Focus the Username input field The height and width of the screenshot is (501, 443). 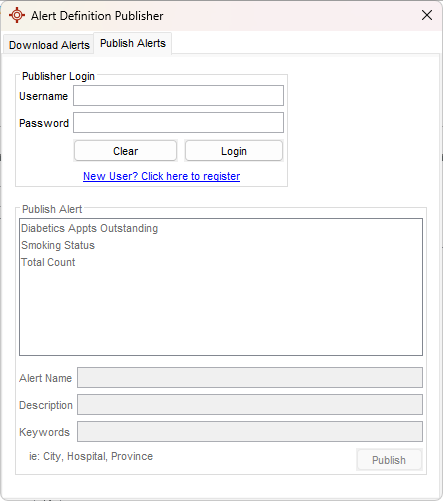coord(178,96)
